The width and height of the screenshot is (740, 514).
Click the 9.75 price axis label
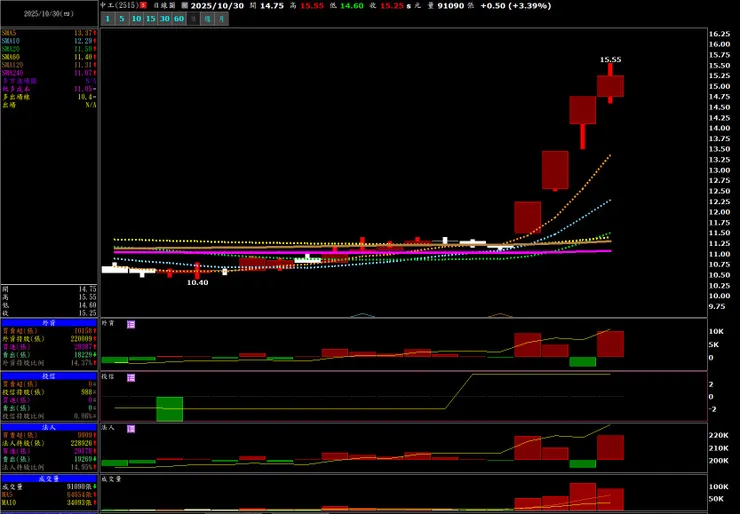pyautogui.click(x=717, y=306)
